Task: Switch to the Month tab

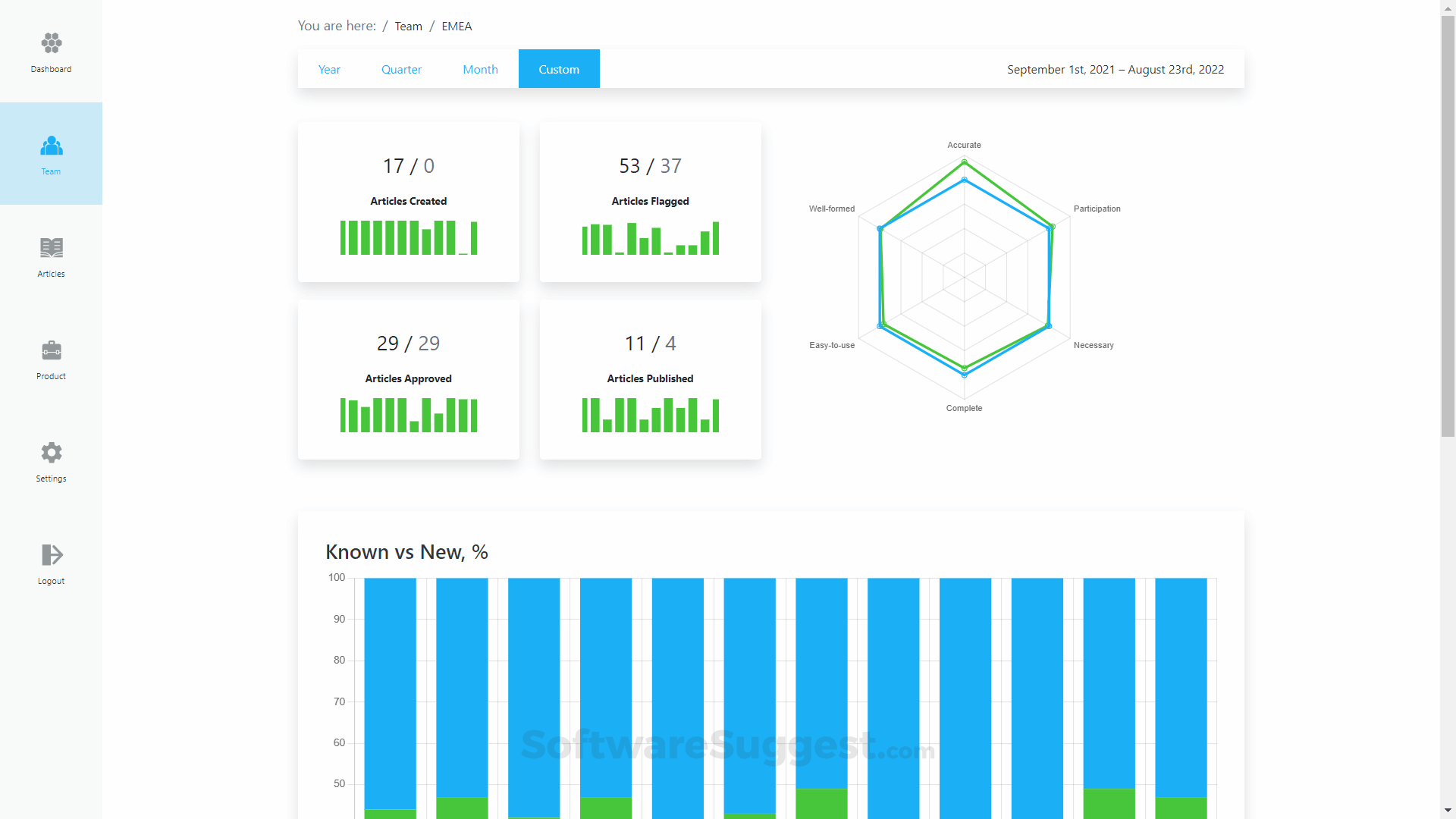Action: pos(480,69)
